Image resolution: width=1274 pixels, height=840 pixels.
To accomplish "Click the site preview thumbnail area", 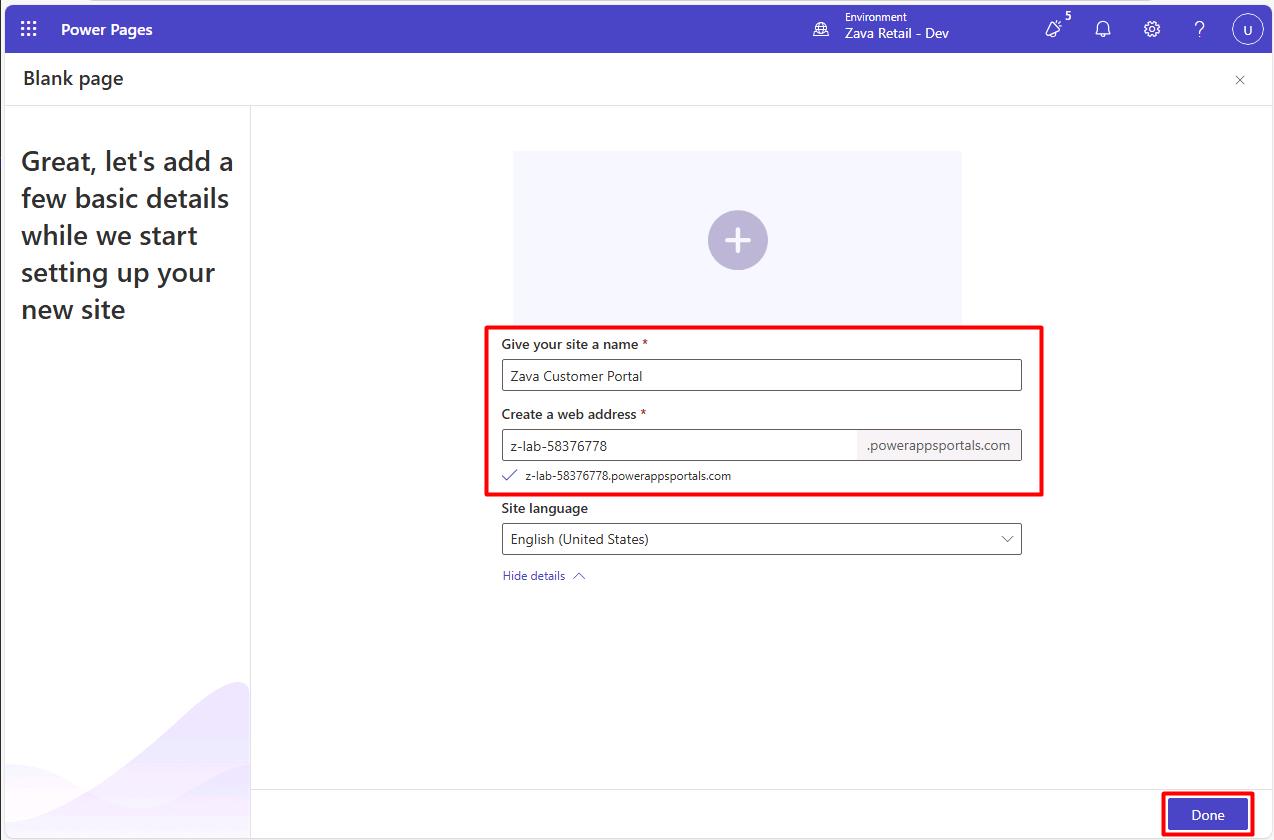I will coord(738,238).
